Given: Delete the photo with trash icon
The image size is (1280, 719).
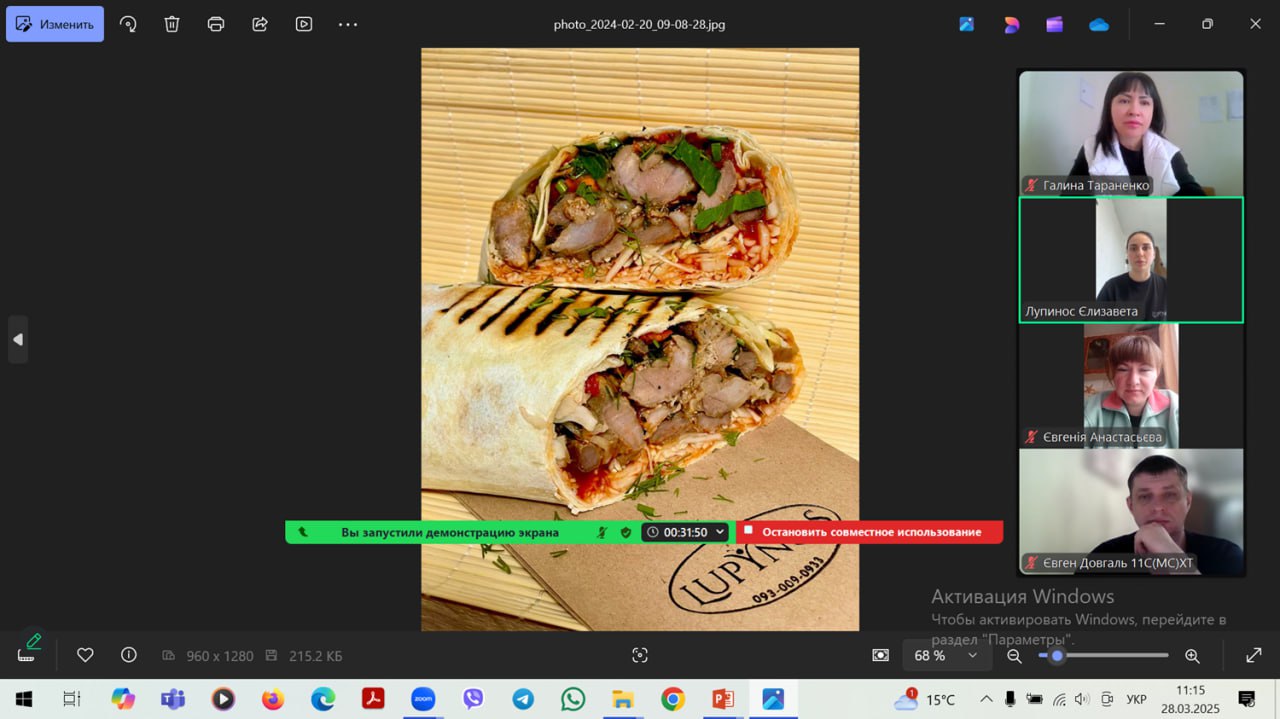Looking at the screenshot, I should point(172,24).
